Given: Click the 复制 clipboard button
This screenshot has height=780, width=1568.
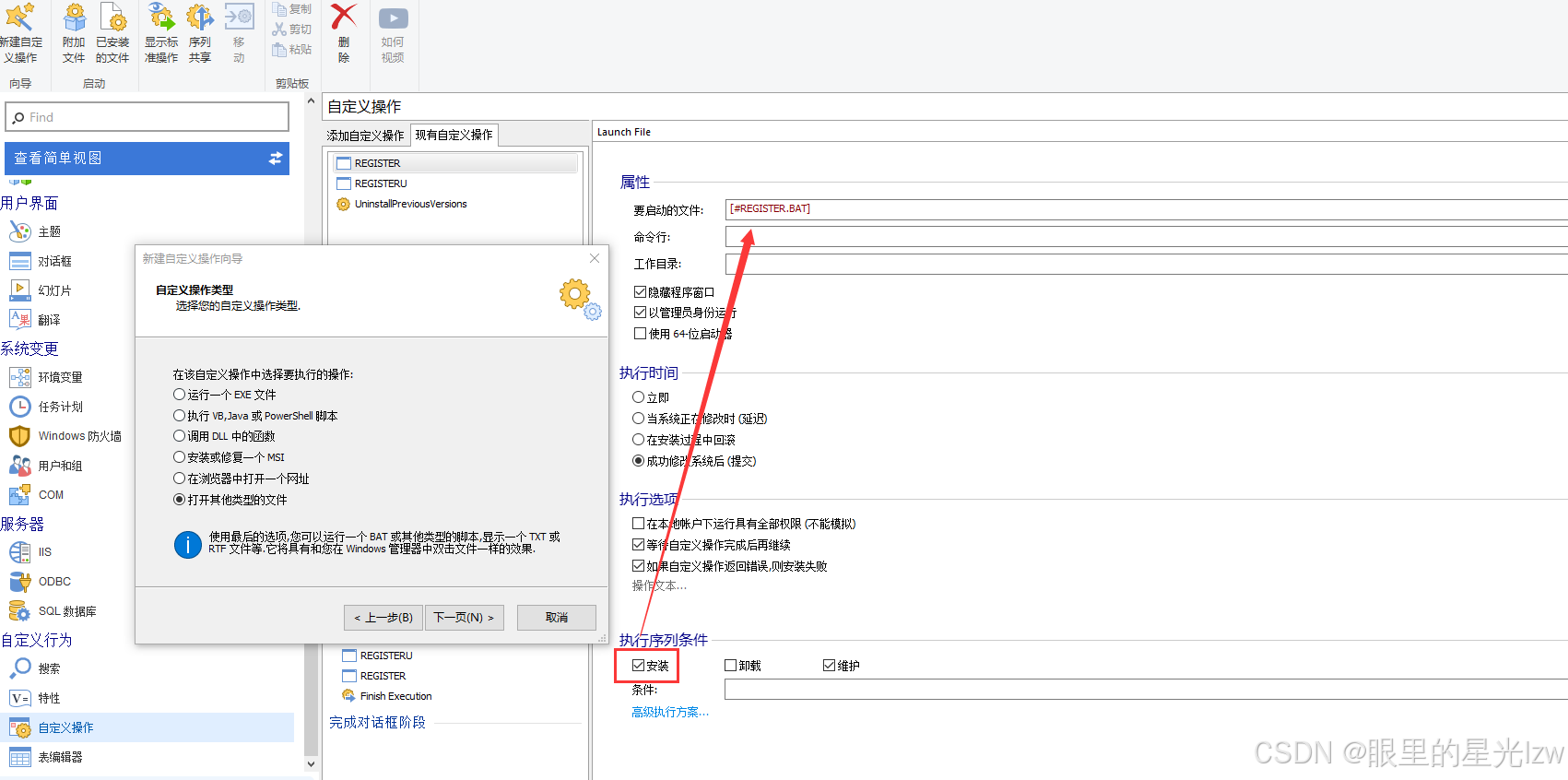Looking at the screenshot, I should [292, 9].
